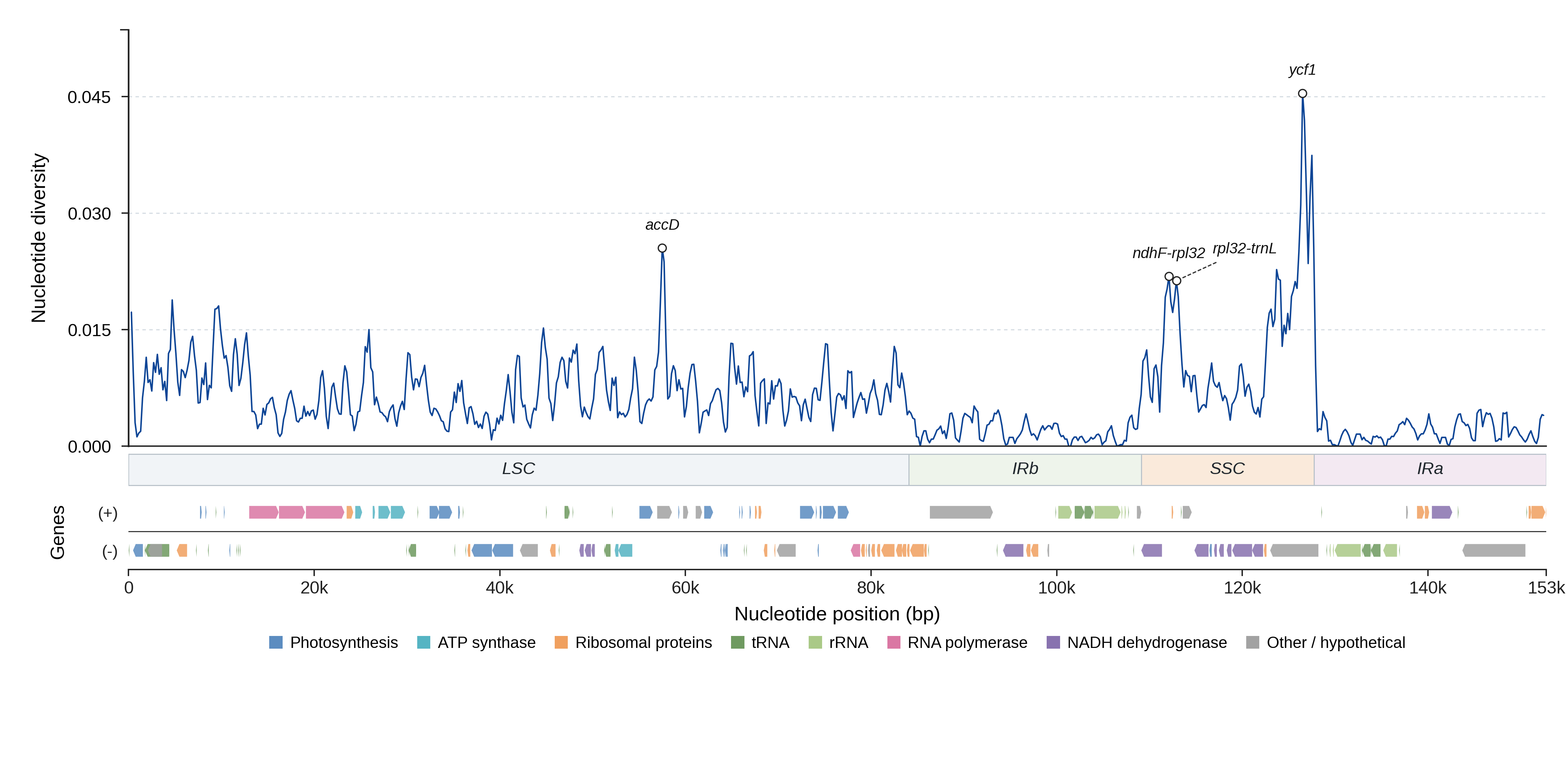Click the 'Ribosomal proteins' legend text
Image resolution: width=1568 pixels, height=763 pixels.
point(643,642)
